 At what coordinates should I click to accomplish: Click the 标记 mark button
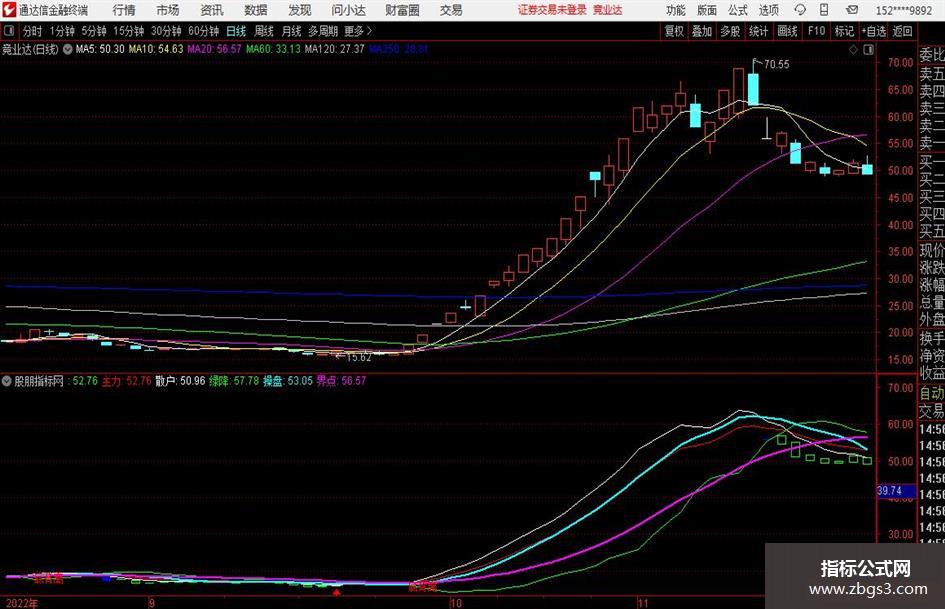click(844, 31)
